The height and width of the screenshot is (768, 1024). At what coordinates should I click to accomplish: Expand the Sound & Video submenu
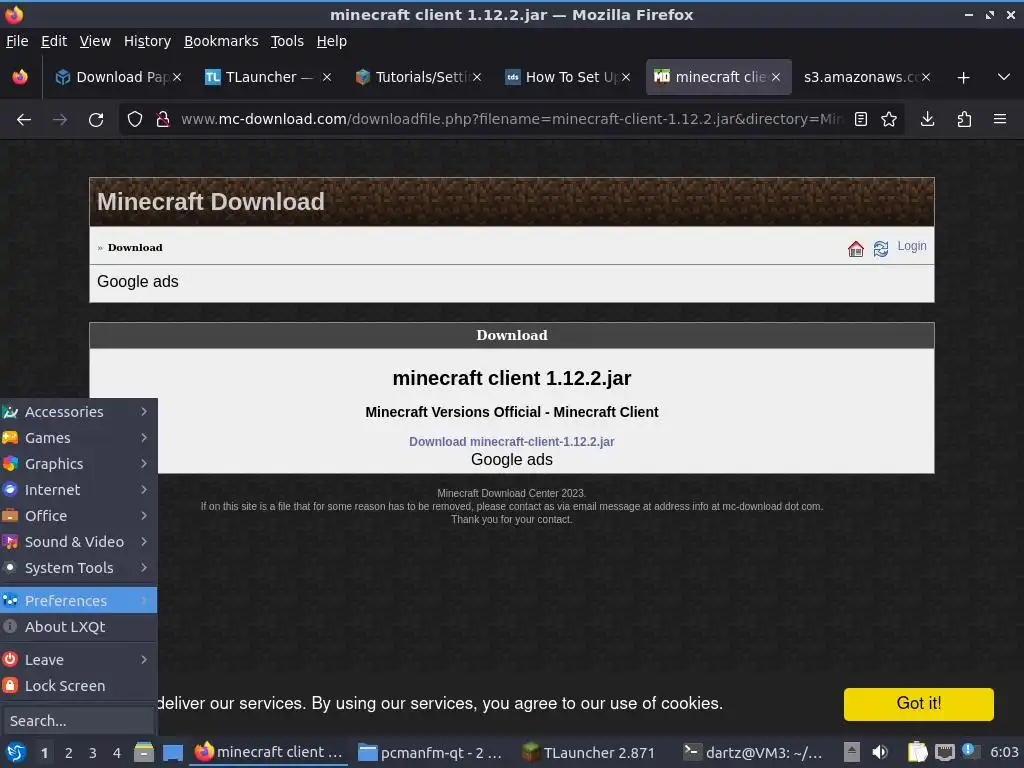pos(78,542)
